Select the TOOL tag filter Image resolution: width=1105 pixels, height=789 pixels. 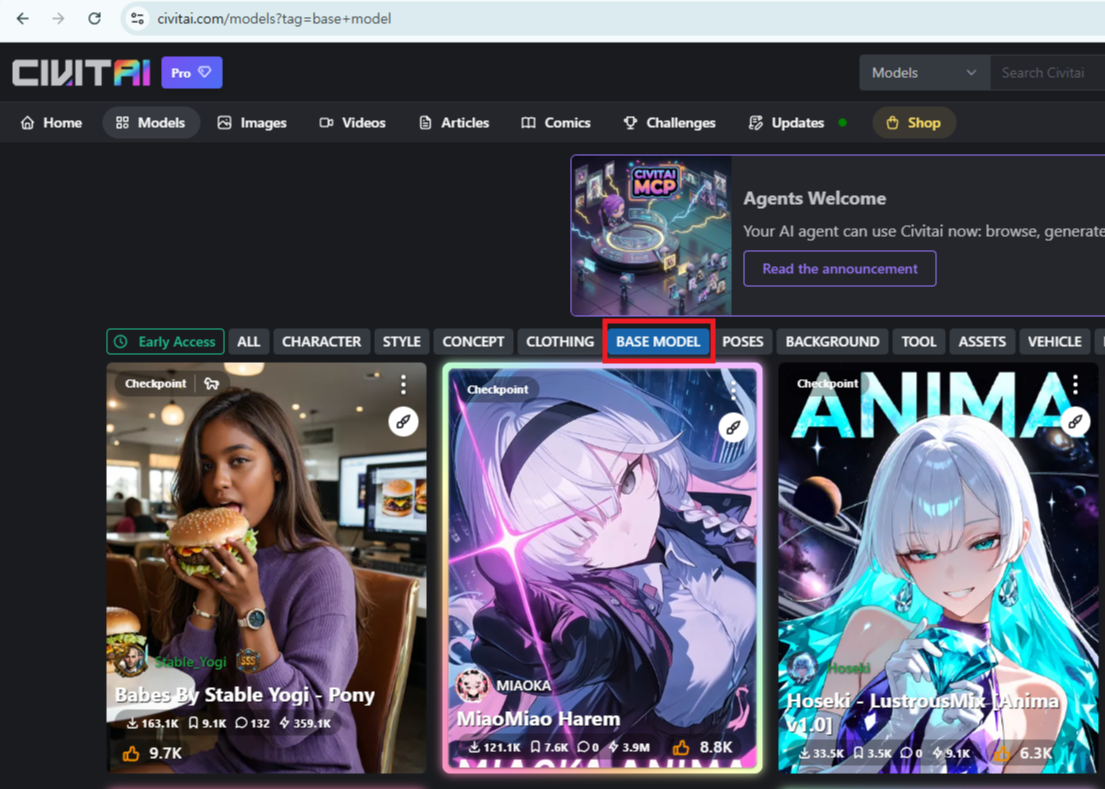pyautogui.click(x=918, y=342)
